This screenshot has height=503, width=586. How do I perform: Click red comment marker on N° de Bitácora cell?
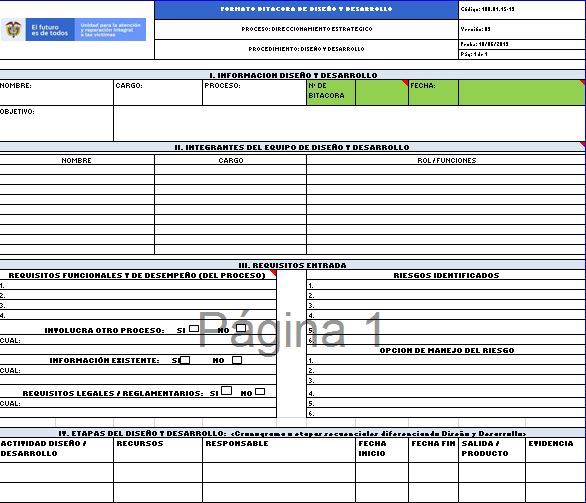tap(406, 82)
